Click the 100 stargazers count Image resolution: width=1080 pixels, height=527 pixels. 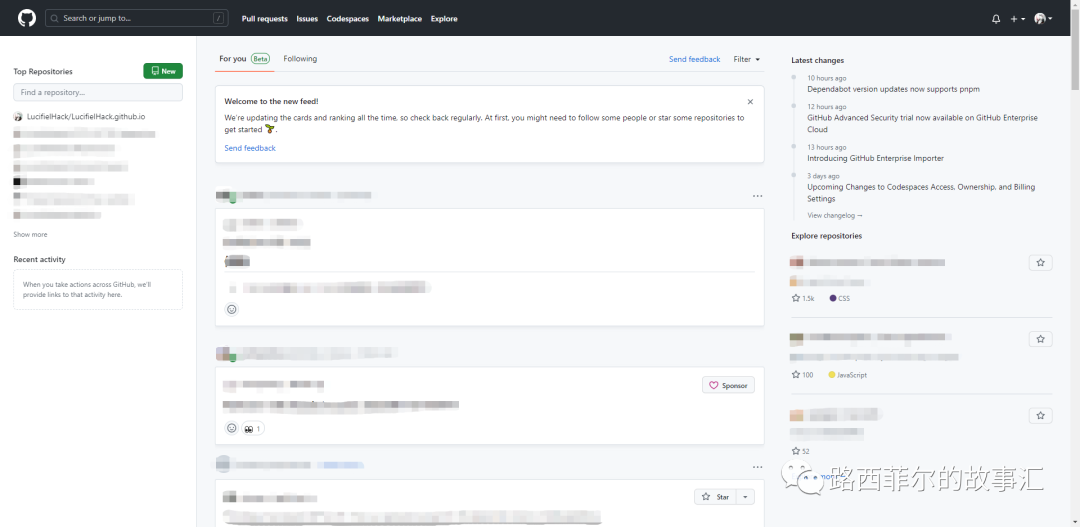(802, 375)
